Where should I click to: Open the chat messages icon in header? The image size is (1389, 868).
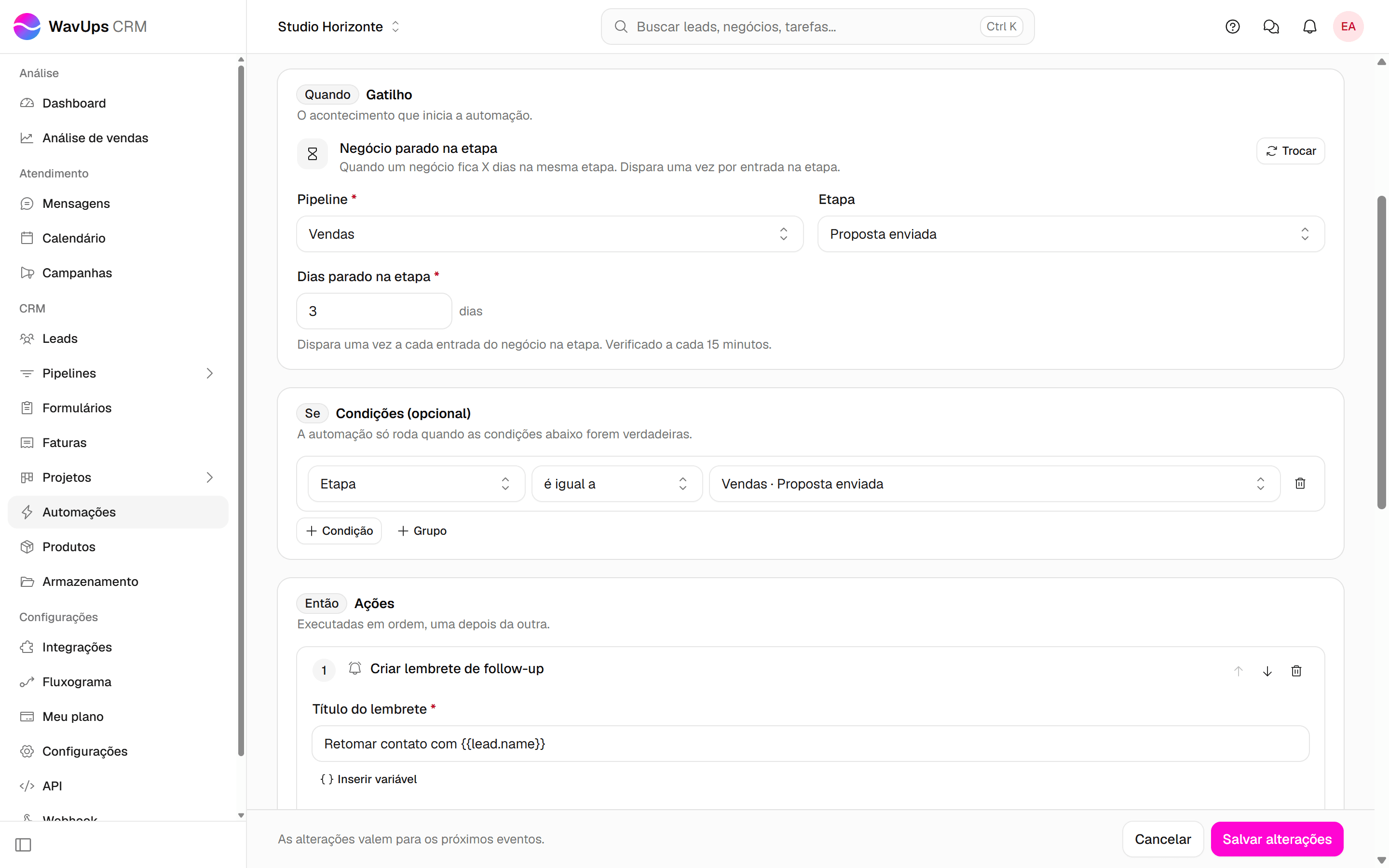tap(1271, 27)
